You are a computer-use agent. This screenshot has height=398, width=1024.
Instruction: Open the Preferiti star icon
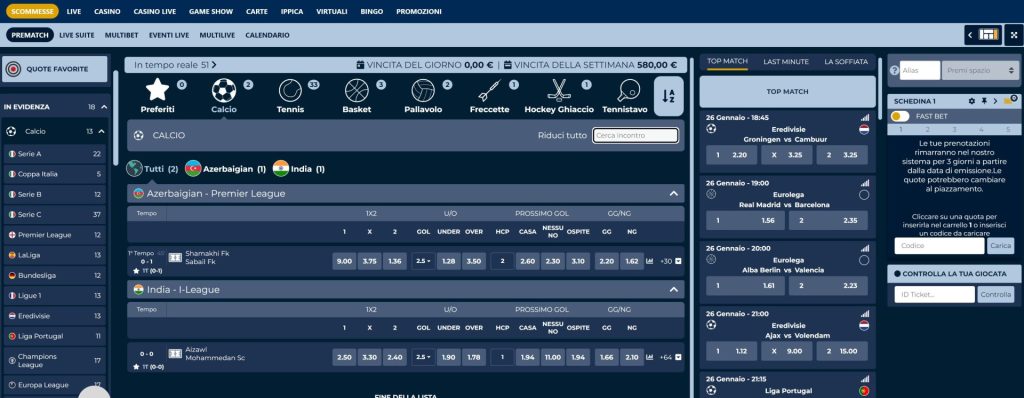157,90
